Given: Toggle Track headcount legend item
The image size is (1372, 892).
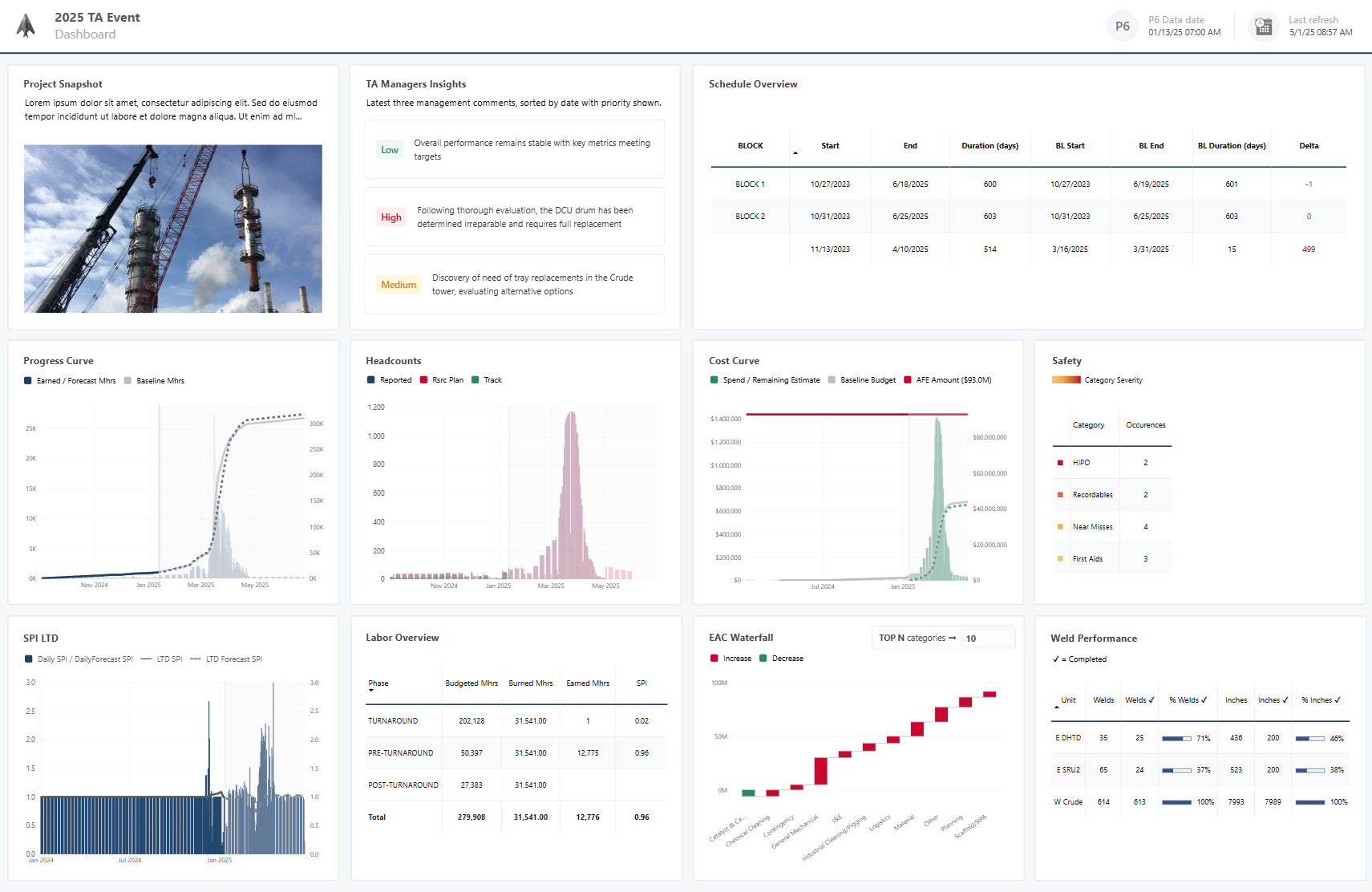Looking at the screenshot, I should tap(486, 380).
